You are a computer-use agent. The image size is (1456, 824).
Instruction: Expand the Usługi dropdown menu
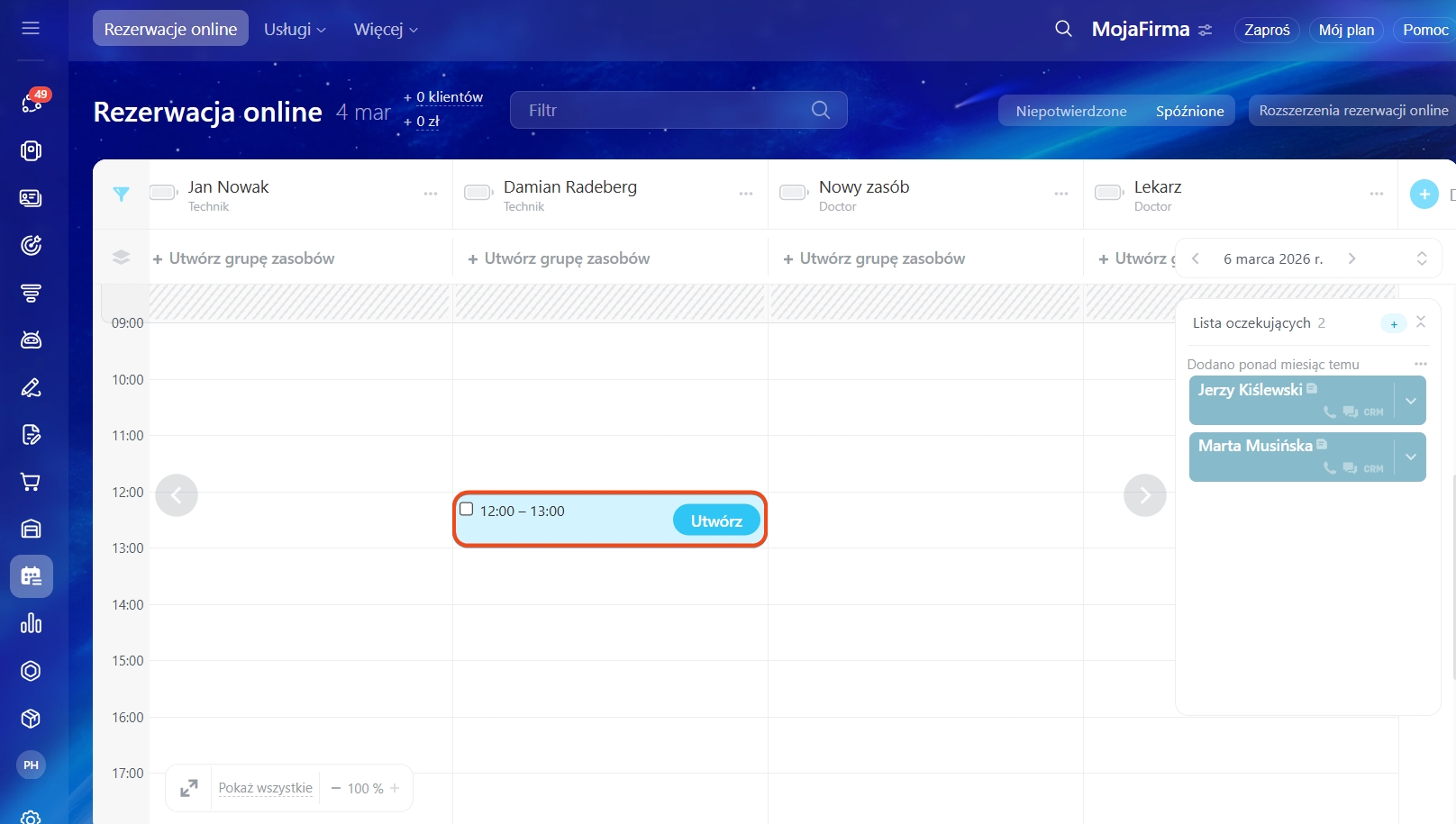click(295, 29)
